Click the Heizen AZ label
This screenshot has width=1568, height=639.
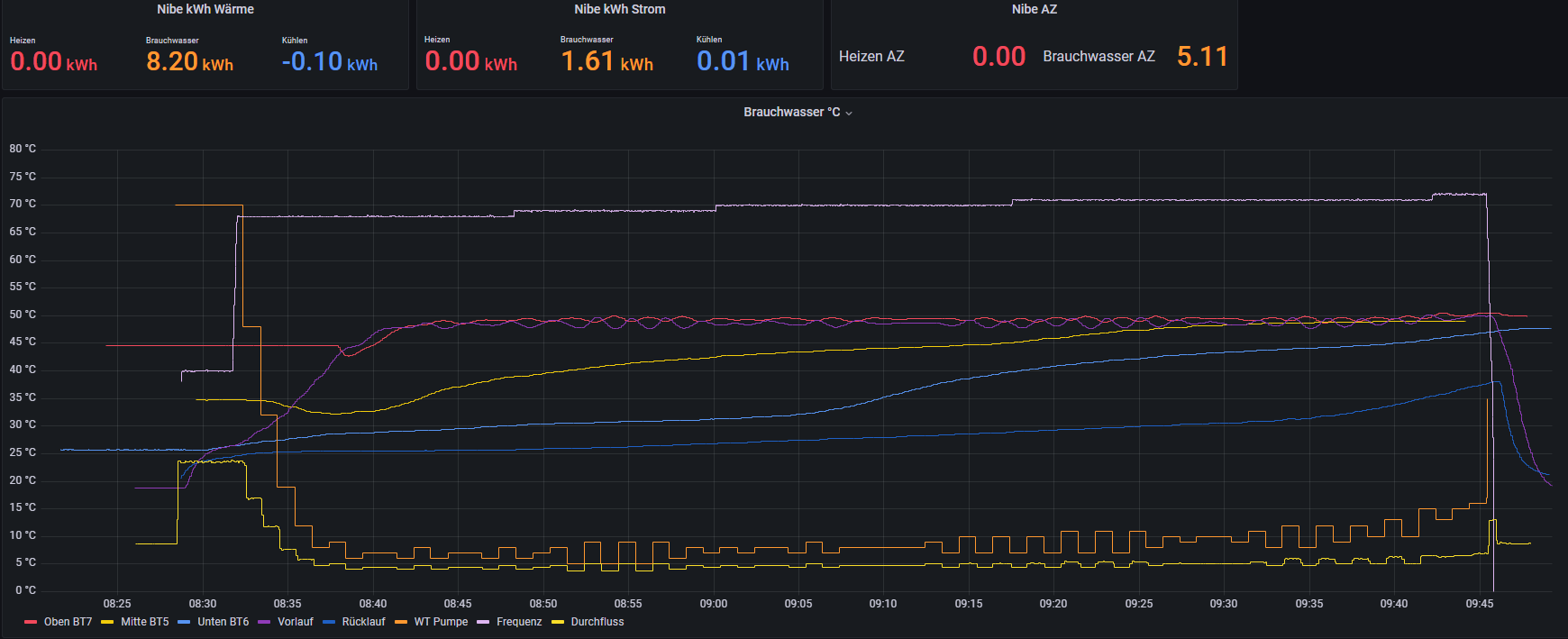coord(871,56)
